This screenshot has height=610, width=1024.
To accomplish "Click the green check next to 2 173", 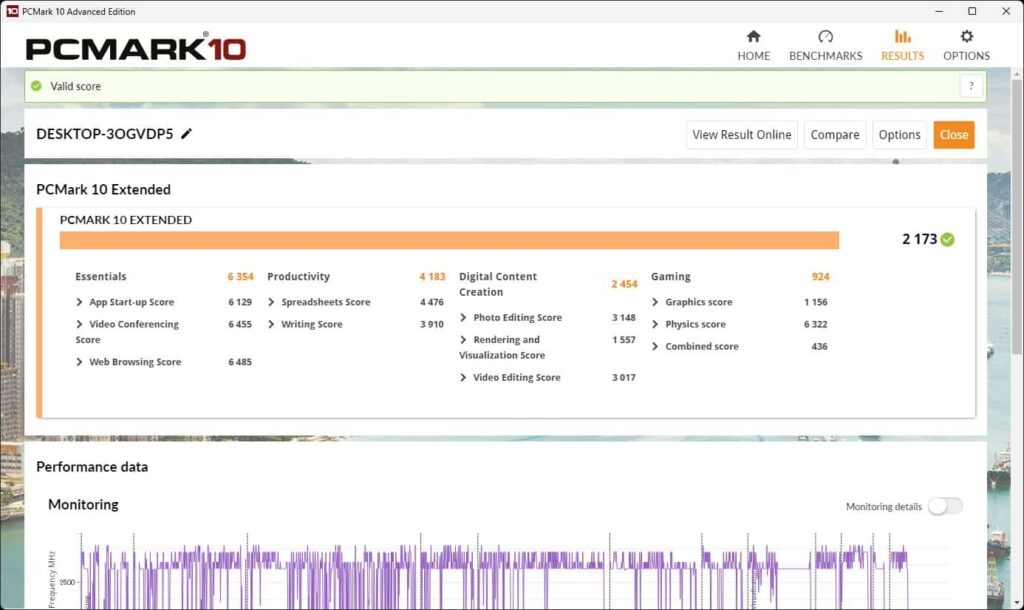I will pos(948,240).
